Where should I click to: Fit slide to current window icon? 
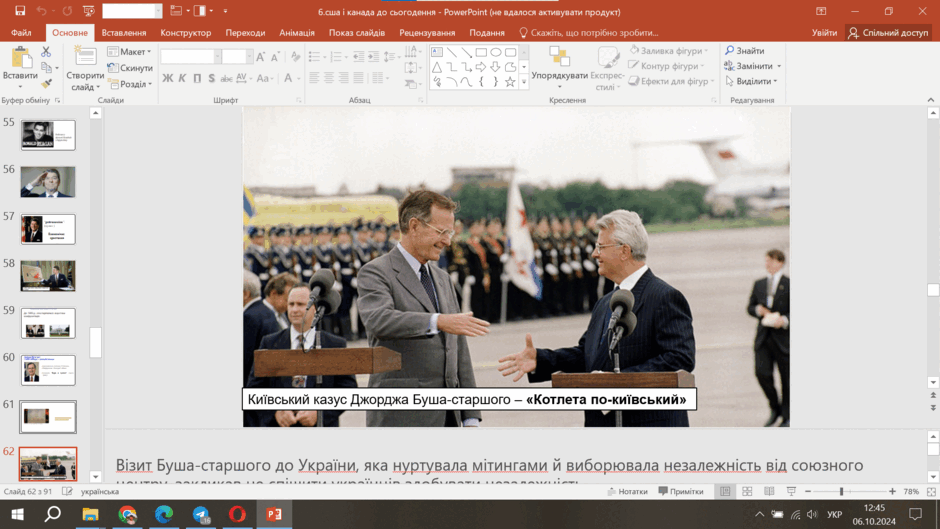[x=931, y=491]
